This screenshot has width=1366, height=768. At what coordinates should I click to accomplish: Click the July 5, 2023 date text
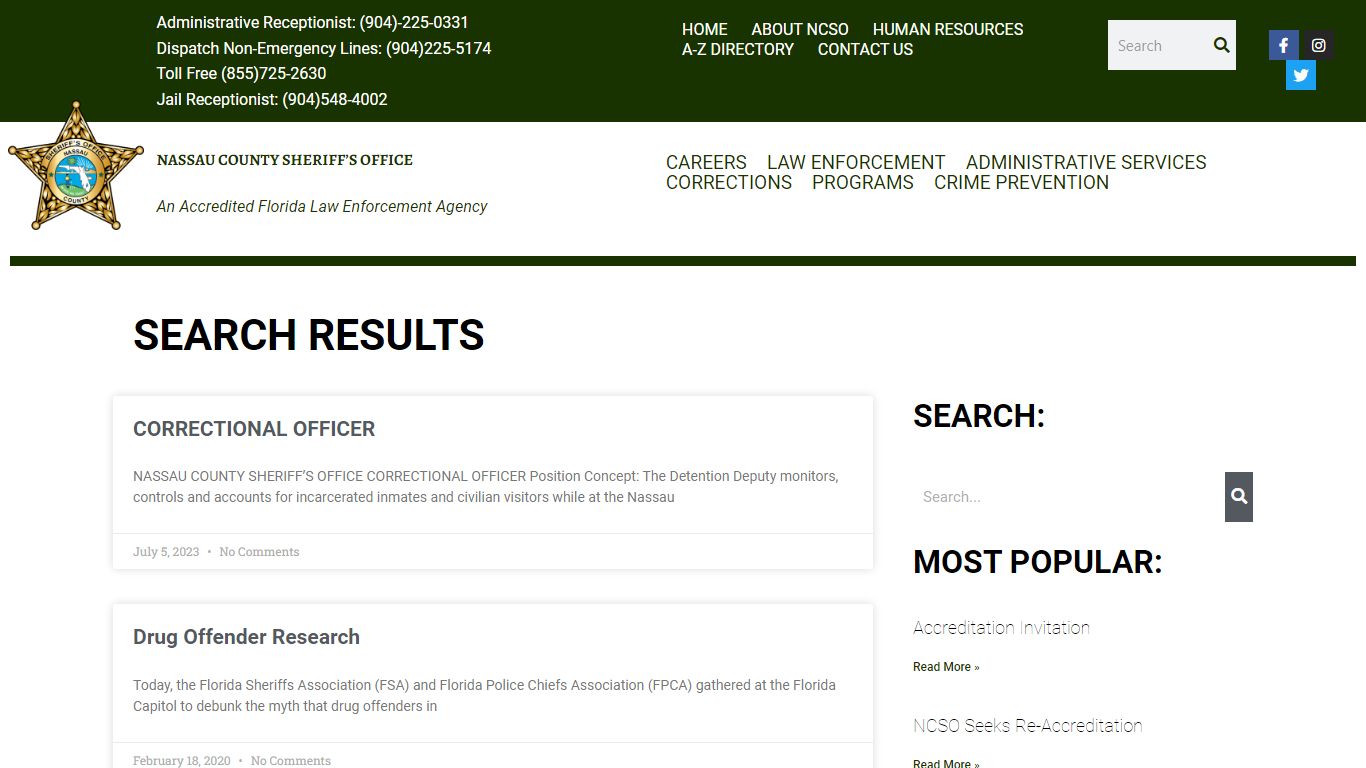[x=166, y=552]
